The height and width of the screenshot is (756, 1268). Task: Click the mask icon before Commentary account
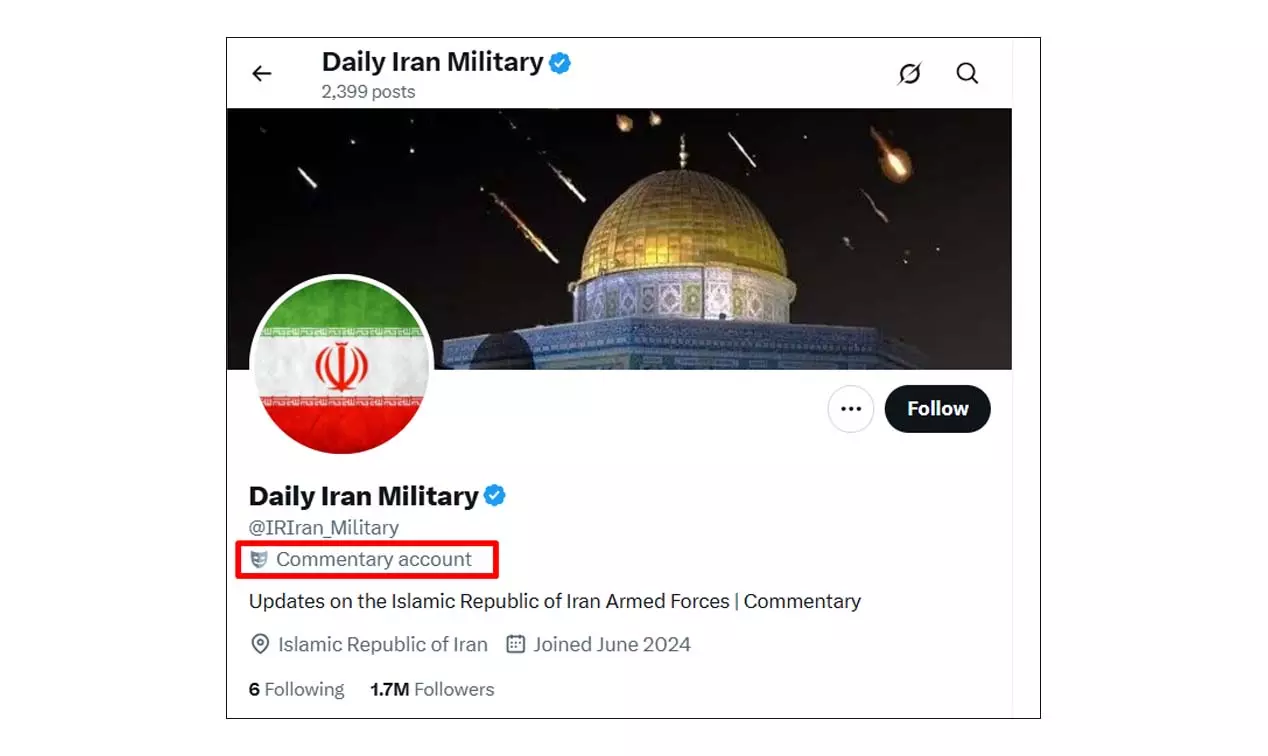click(259, 559)
